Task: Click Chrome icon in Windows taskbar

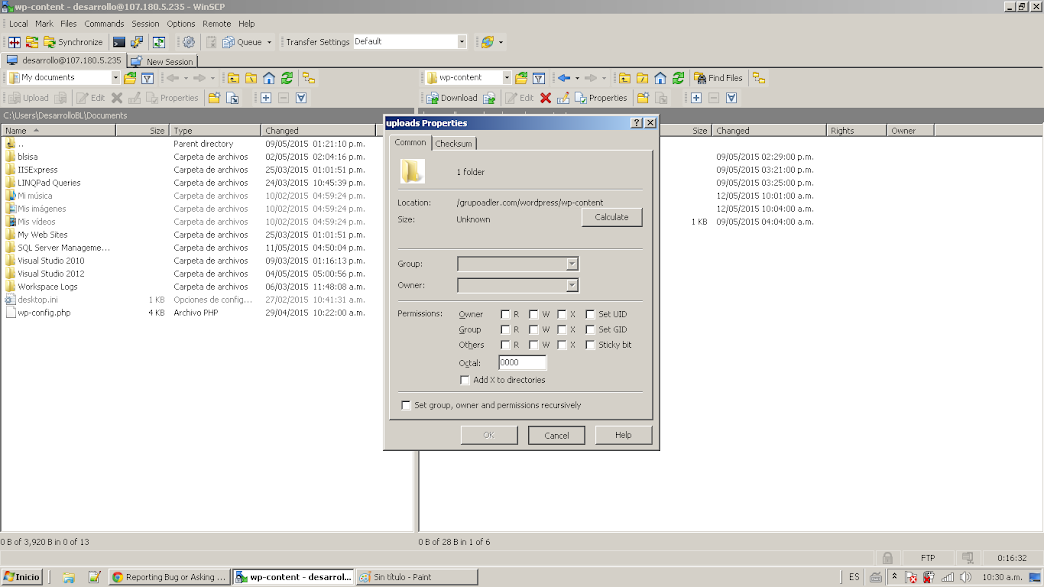Action: point(118,577)
